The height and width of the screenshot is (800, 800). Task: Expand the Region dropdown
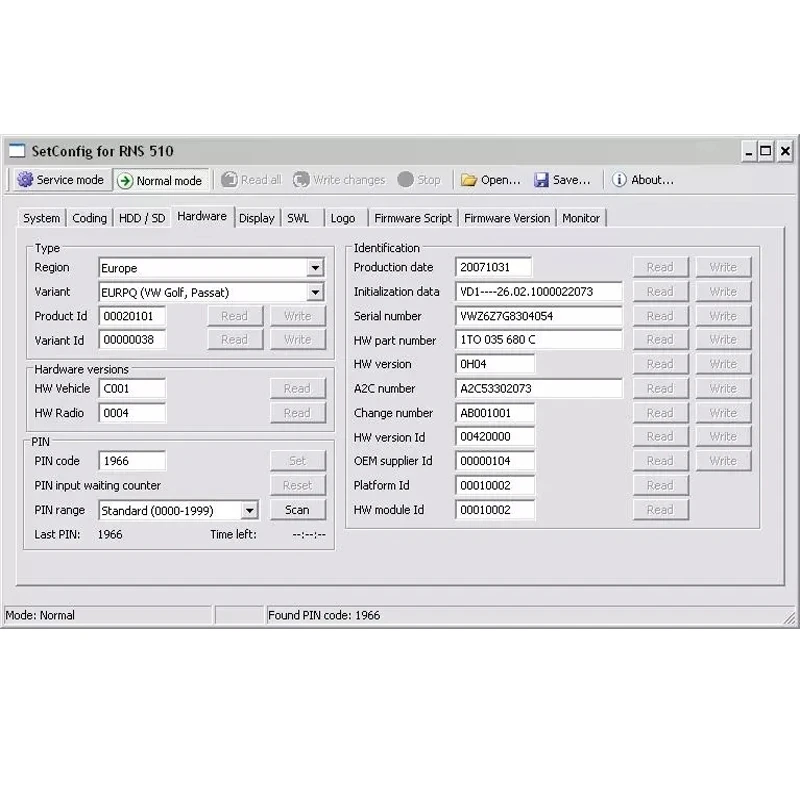(x=315, y=268)
